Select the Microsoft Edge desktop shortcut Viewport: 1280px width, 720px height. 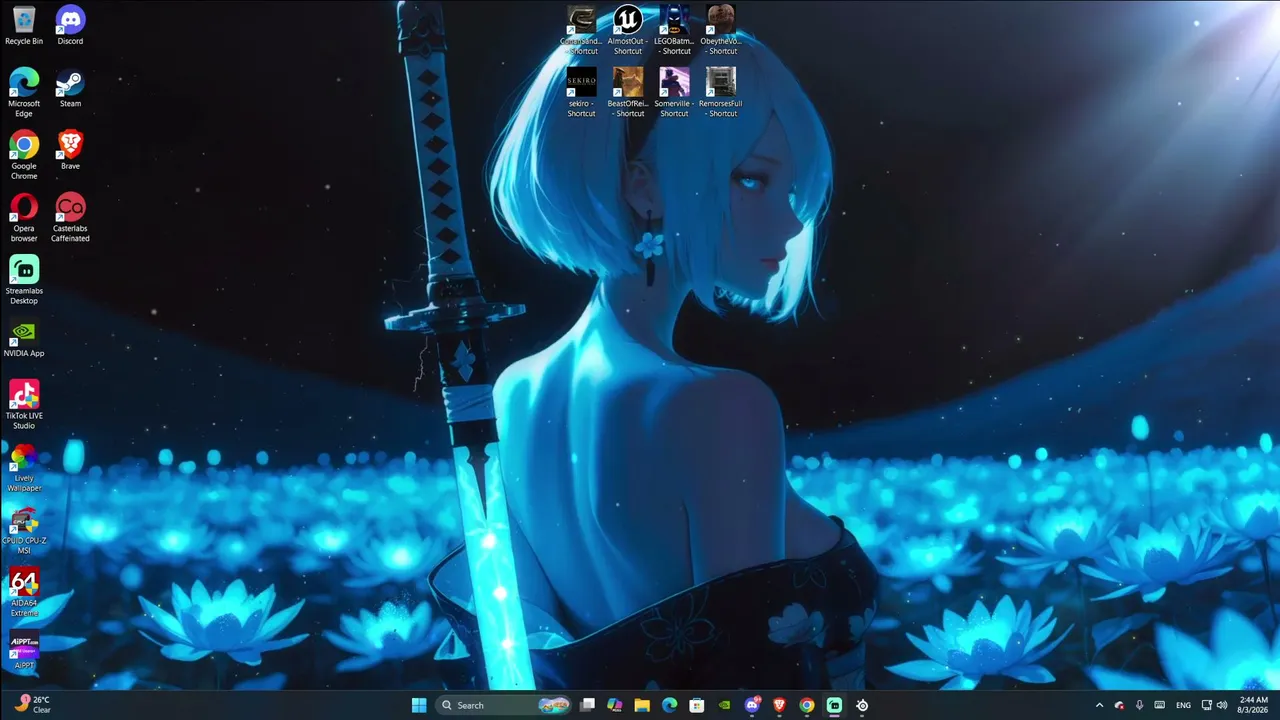pos(24,93)
